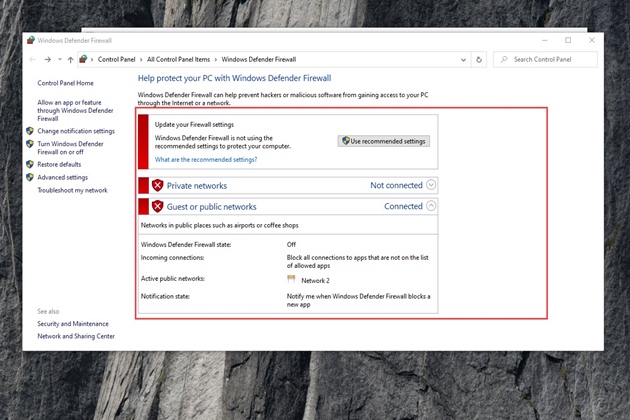The height and width of the screenshot is (420, 630).
Task: Click the Network 2 bench icon
Action: click(x=291, y=279)
